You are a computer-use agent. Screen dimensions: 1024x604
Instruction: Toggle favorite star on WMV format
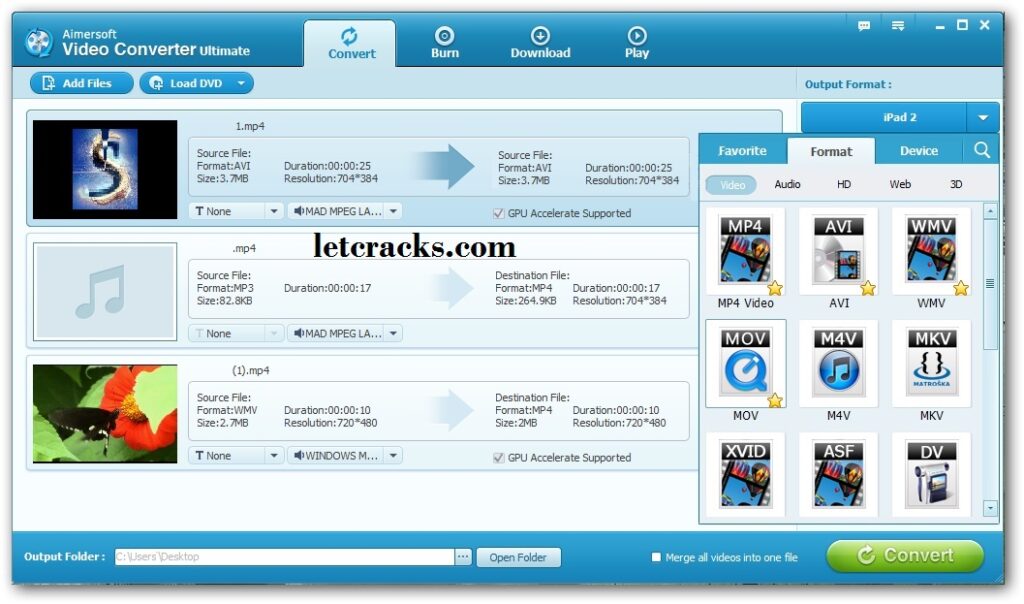point(961,287)
